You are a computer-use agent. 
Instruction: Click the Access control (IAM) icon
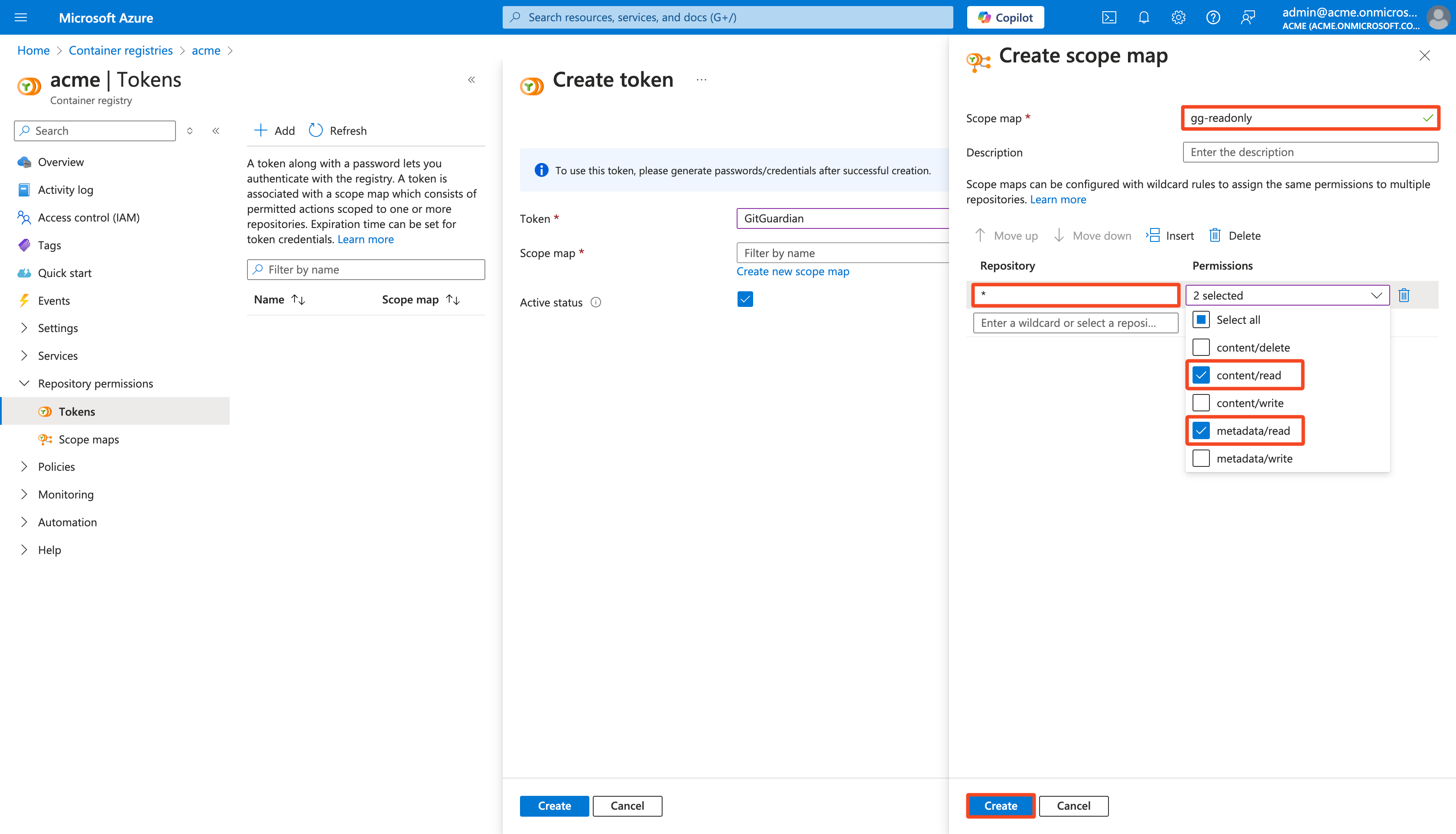24,217
